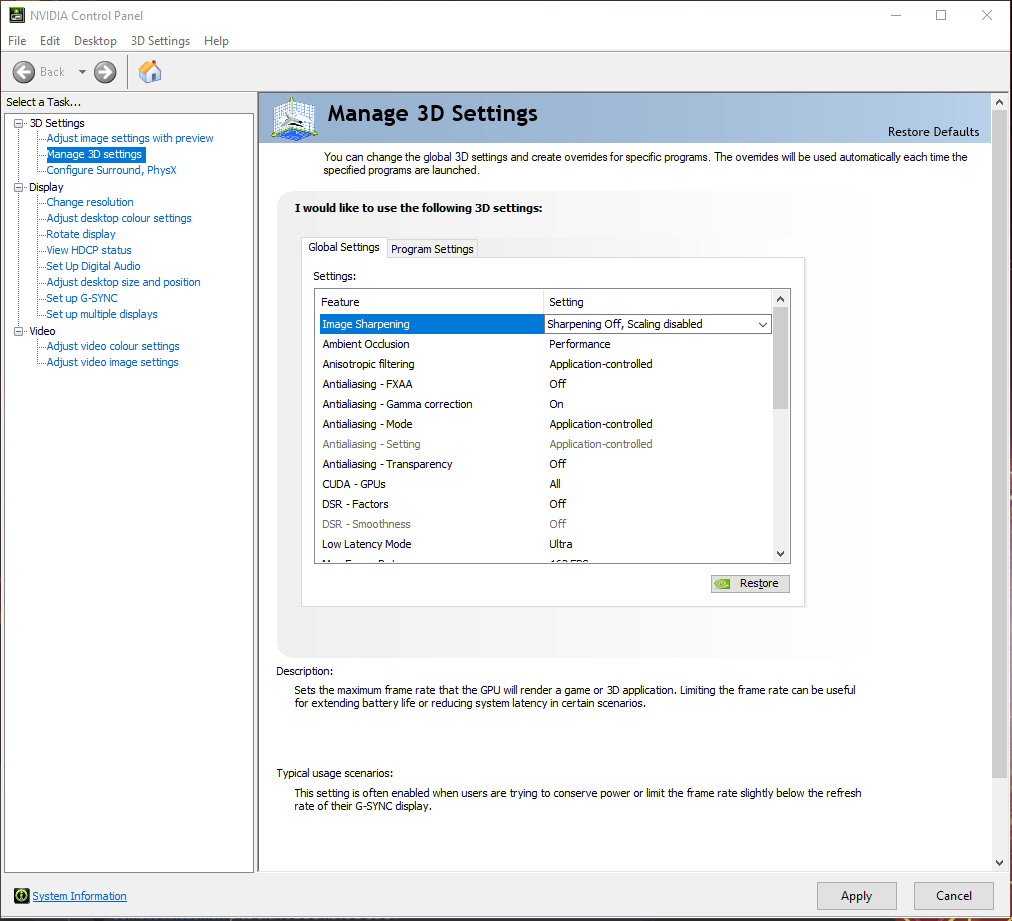Open the 3D Settings menu
This screenshot has width=1012, height=921.
(x=160, y=41)
